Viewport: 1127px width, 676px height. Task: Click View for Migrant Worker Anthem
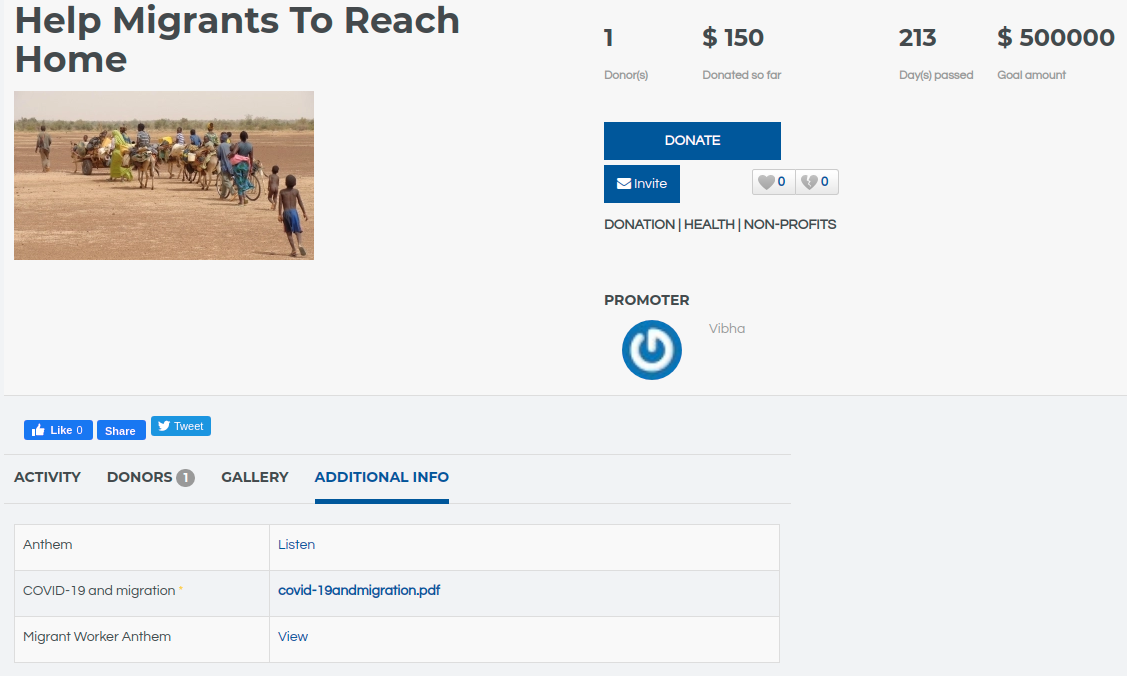tap(293, 636)
